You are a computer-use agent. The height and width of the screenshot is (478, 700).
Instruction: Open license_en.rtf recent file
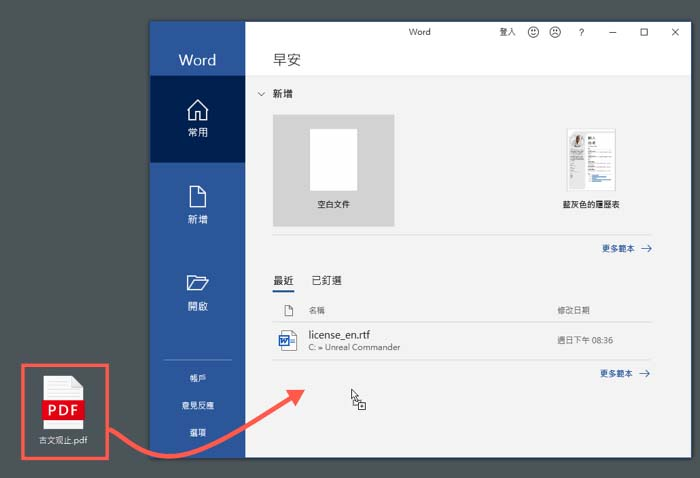coord(462,341)
